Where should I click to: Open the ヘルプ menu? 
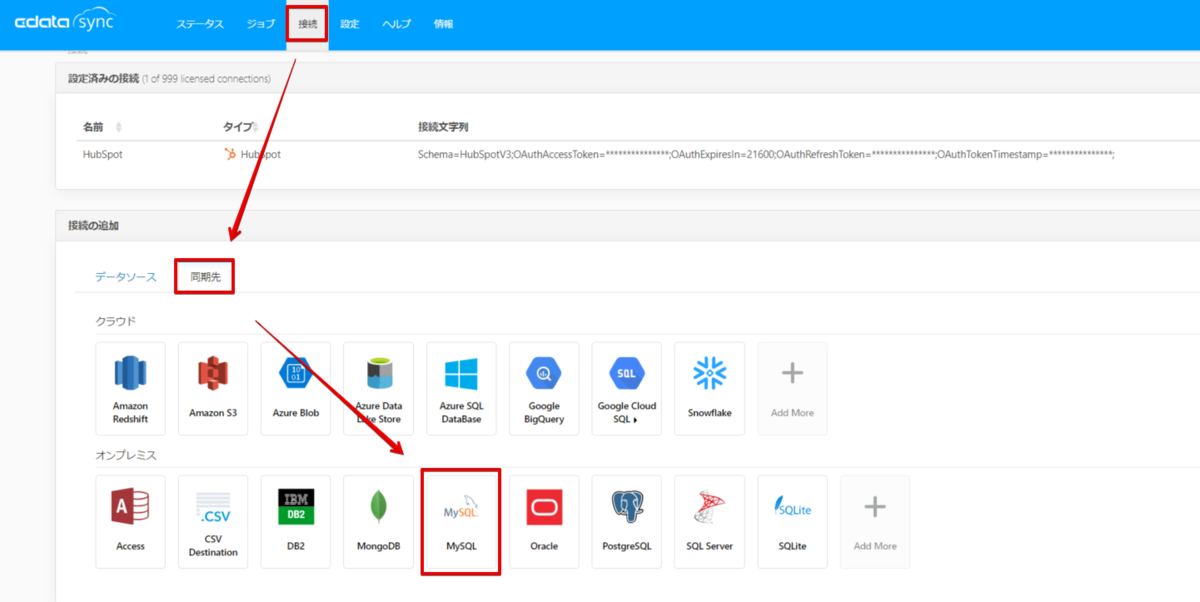click(396, 24)
